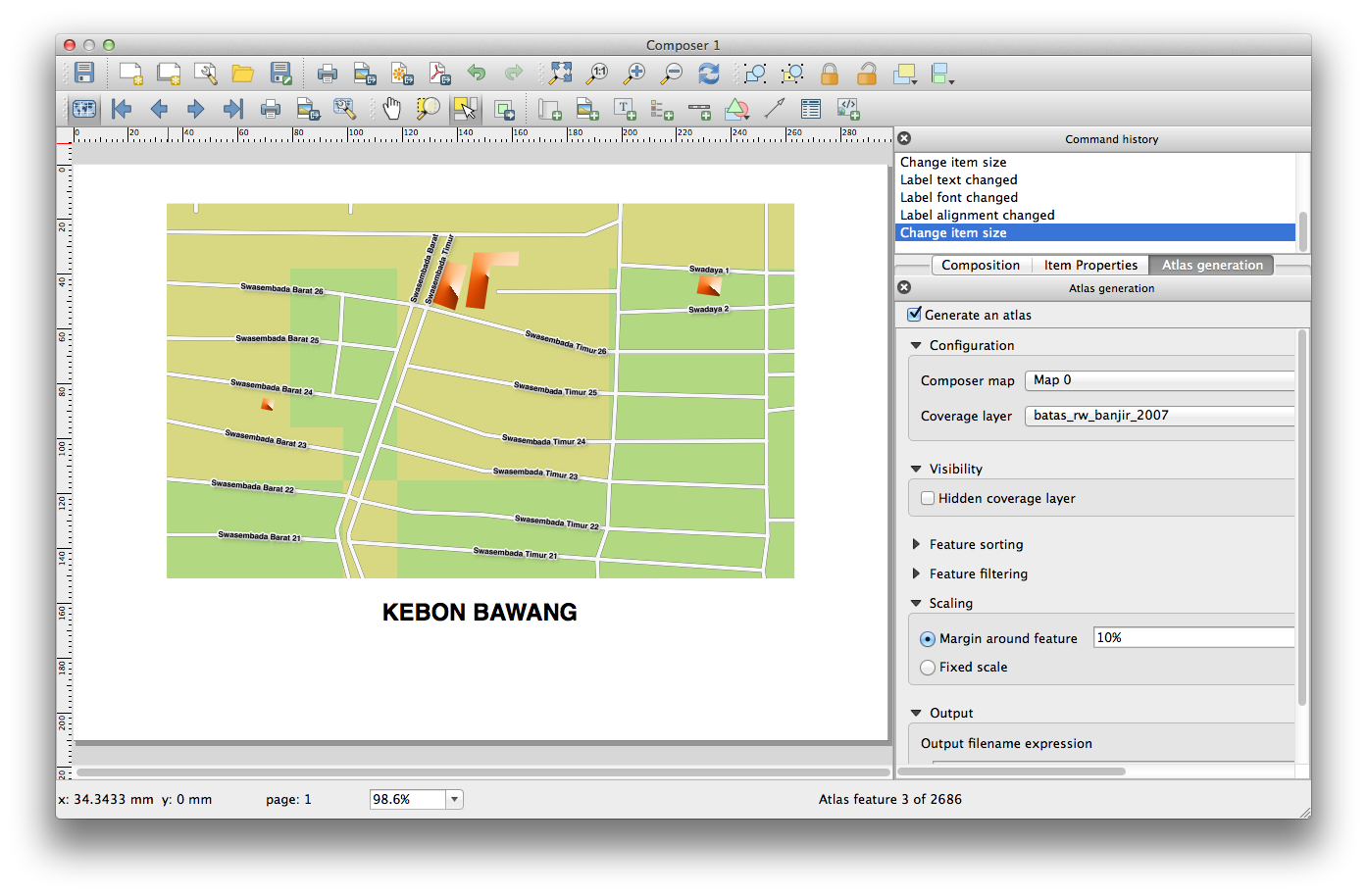Expand the Feature filtering section

(x=916, y=573)
